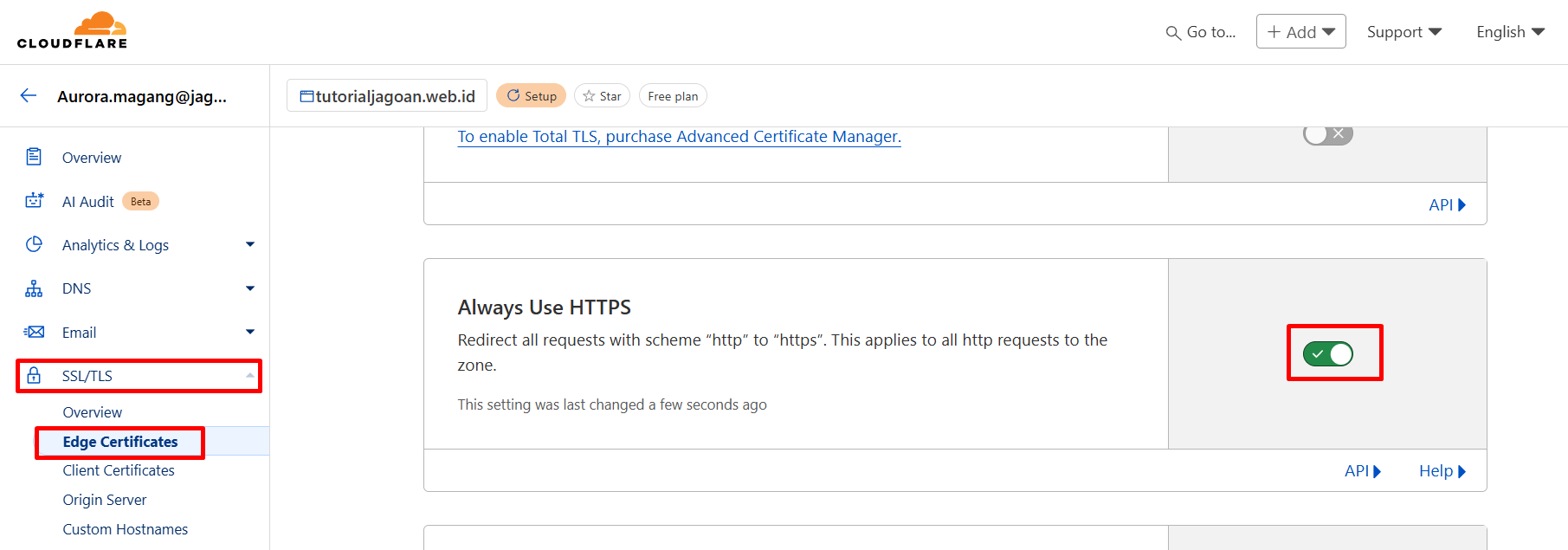Click the Free plan badge
Image resolution: width=1568 pixels, height=550 pixels.
(x=673, y=96)
